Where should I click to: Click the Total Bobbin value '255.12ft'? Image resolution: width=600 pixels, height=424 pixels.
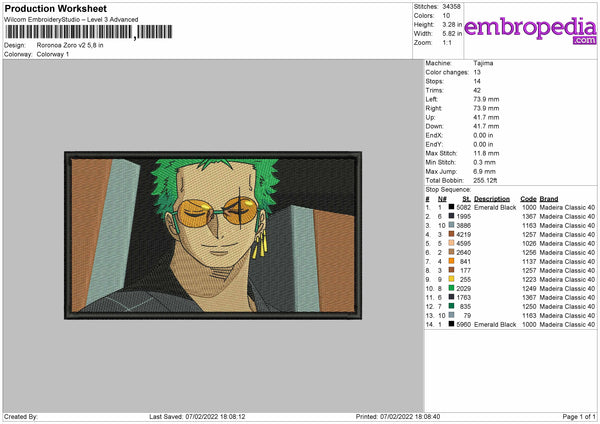point(485,181)
